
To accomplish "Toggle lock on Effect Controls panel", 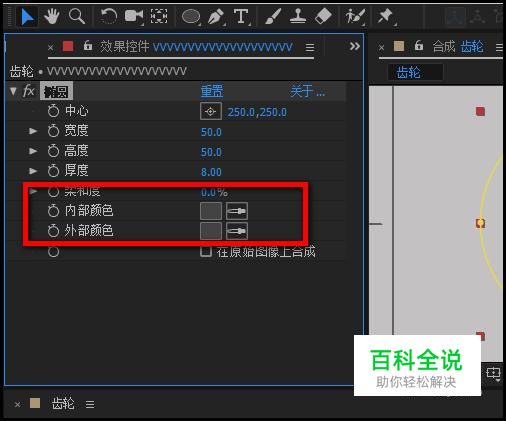I will [88, 45].
